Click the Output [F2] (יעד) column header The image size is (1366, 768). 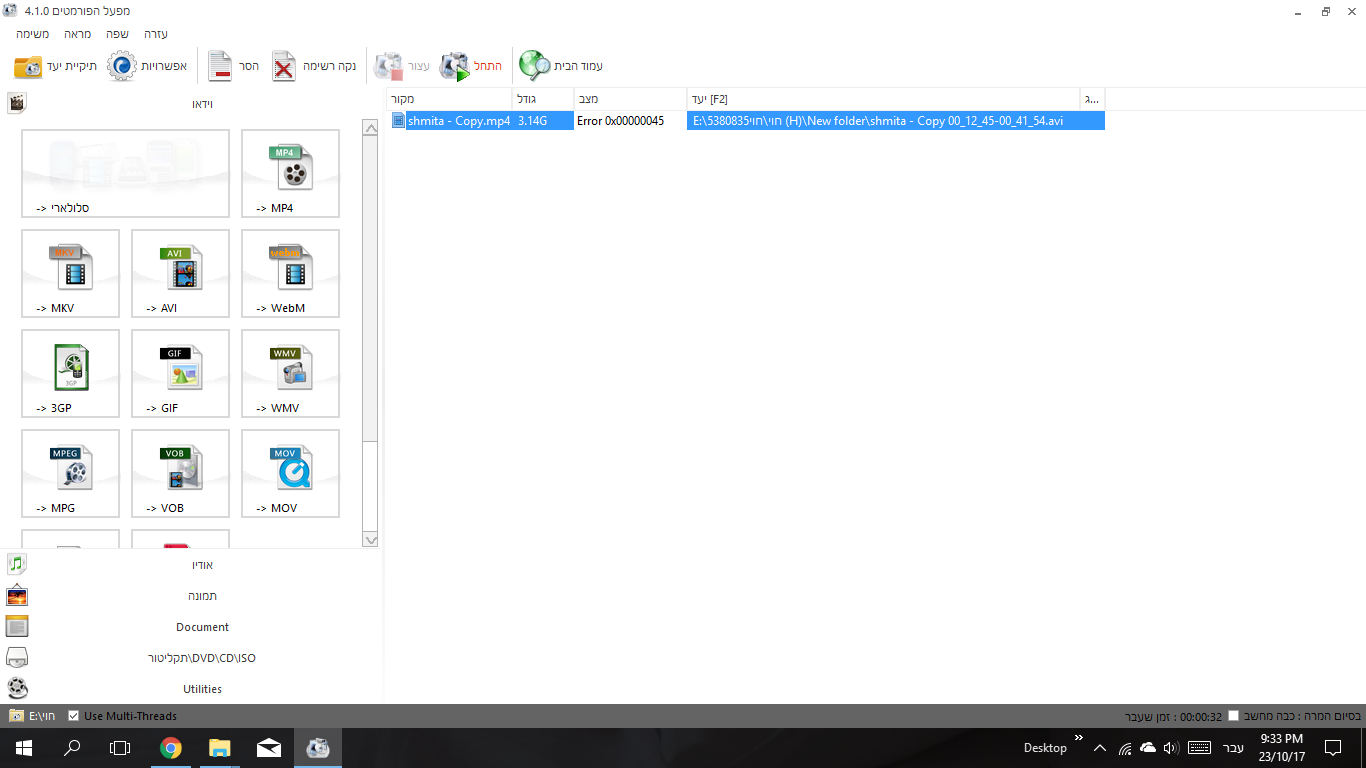pyautogui.click(x=883, y=99)
